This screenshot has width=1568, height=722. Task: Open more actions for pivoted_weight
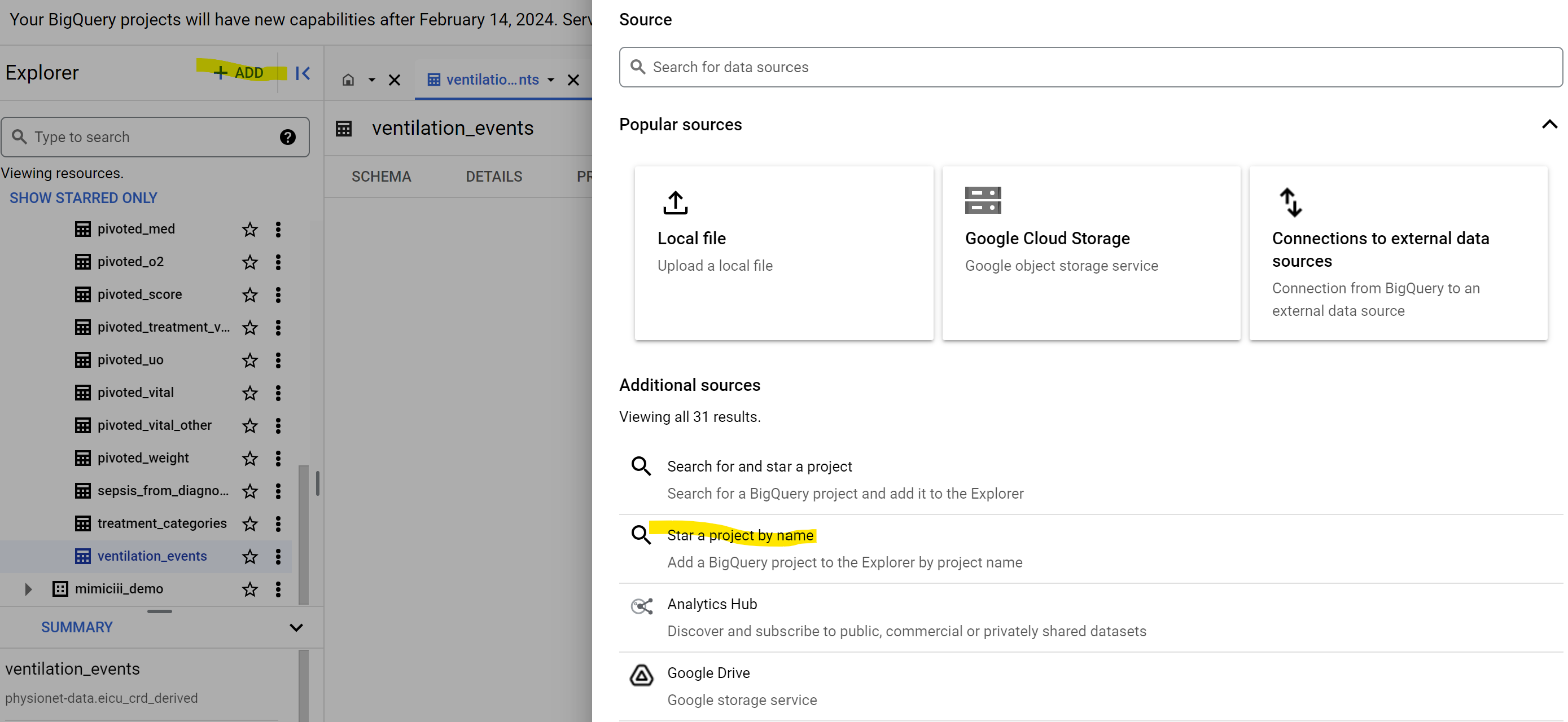pos(278,459)
